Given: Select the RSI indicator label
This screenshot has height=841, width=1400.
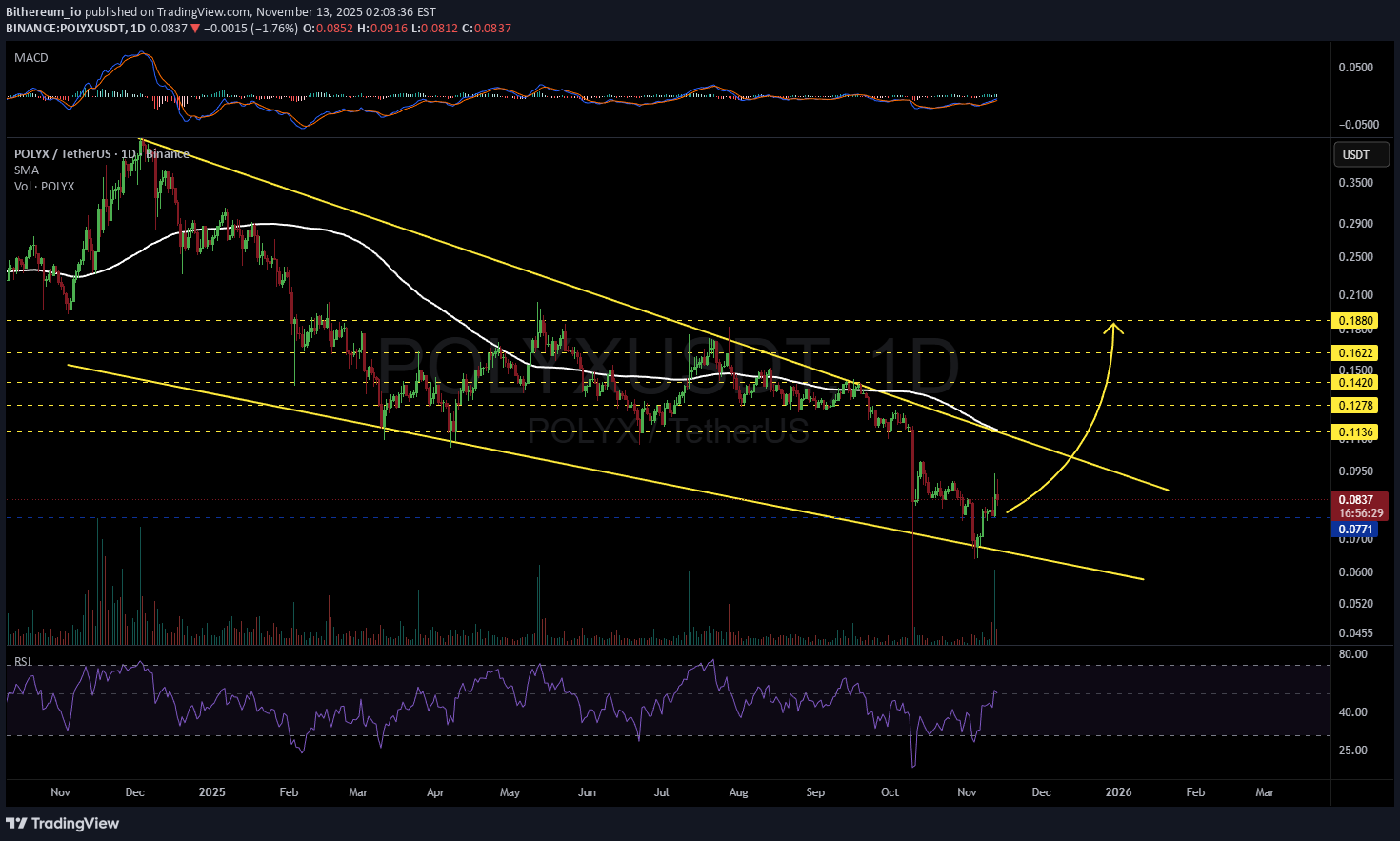Looking at the screenshot, I should (x=23, y=661).
